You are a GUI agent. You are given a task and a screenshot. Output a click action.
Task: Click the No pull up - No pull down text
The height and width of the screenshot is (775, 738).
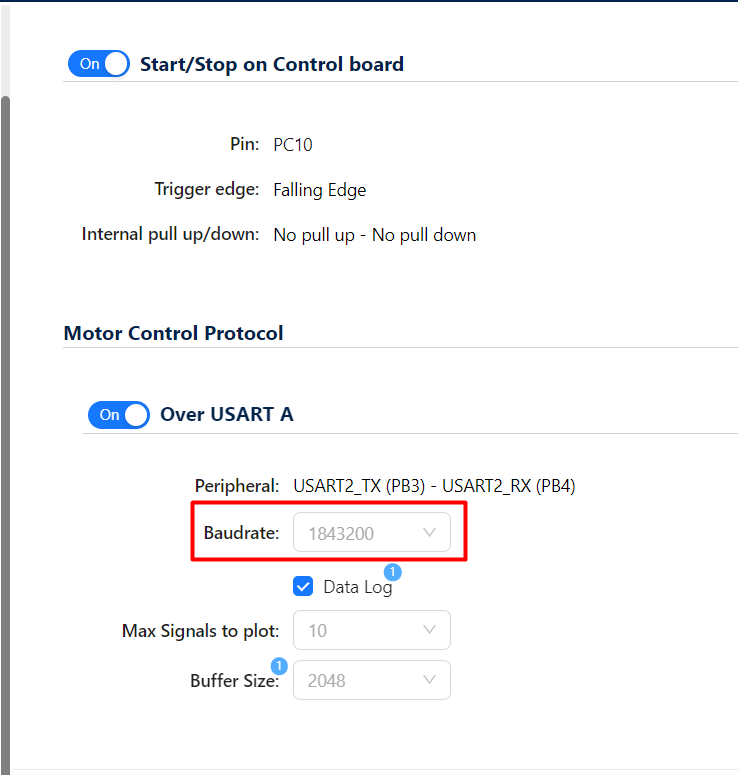pyautogui.click(x=375, y=235)
